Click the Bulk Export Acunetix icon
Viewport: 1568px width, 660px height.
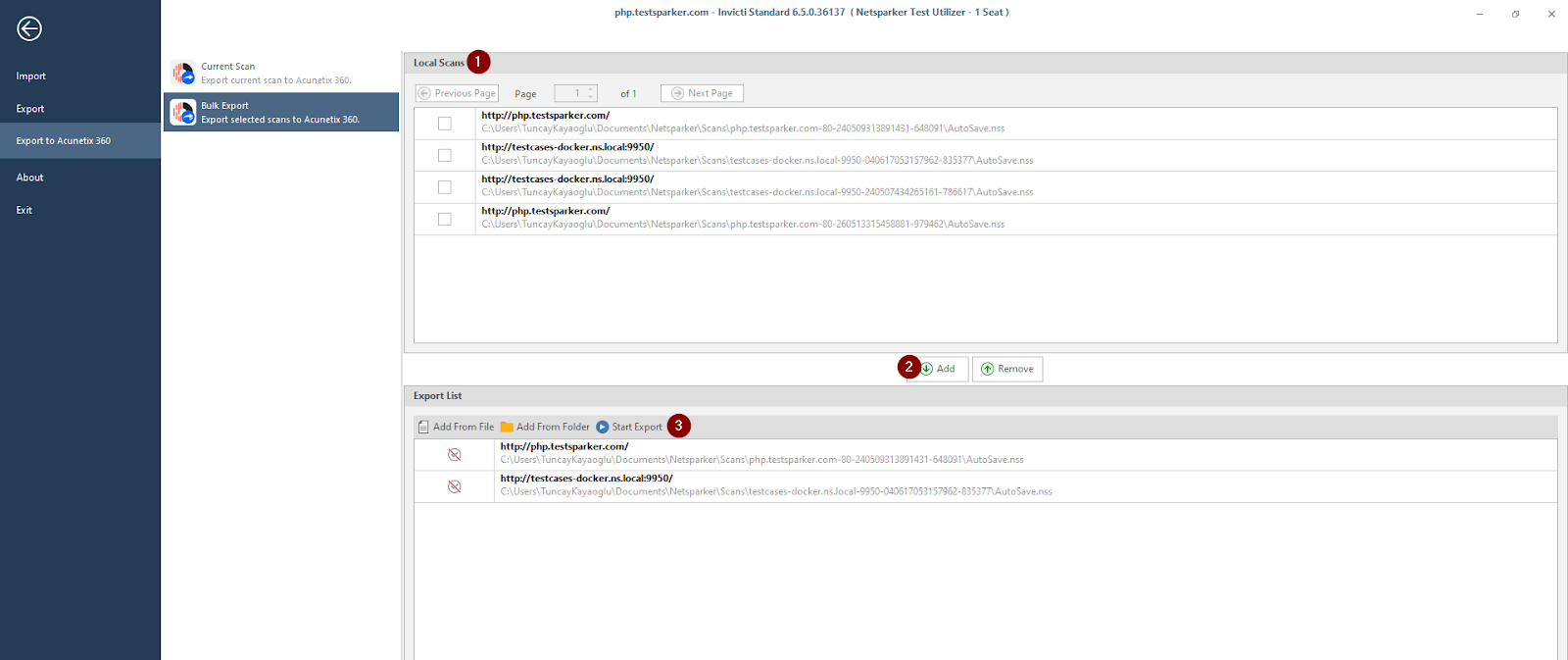183,112
